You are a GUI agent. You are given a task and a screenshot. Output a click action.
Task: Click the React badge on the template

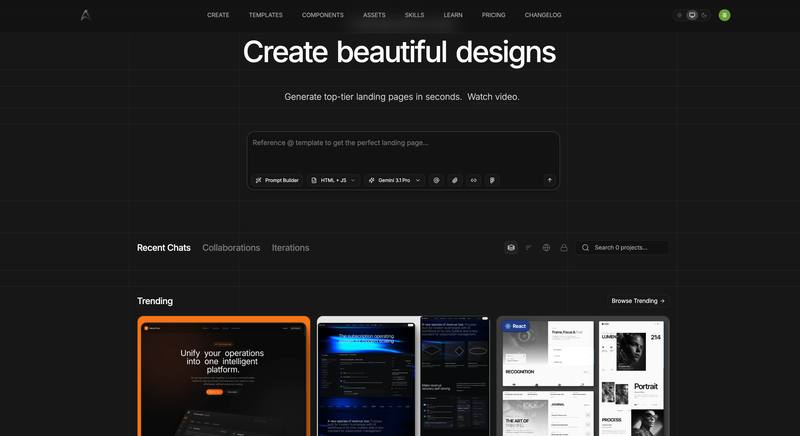(x=515, y=326)
